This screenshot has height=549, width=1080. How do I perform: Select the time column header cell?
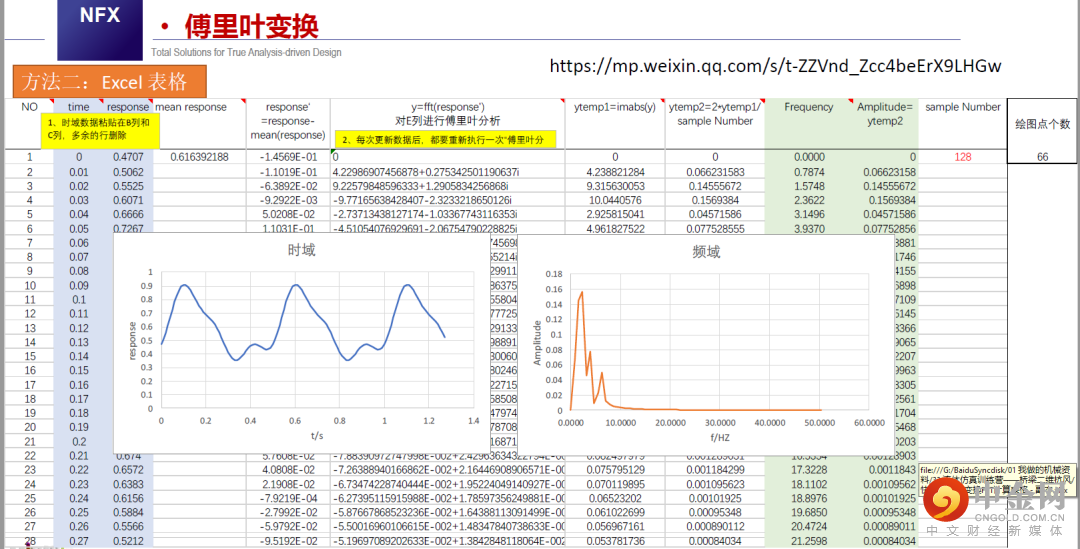[x=78, y=107]
